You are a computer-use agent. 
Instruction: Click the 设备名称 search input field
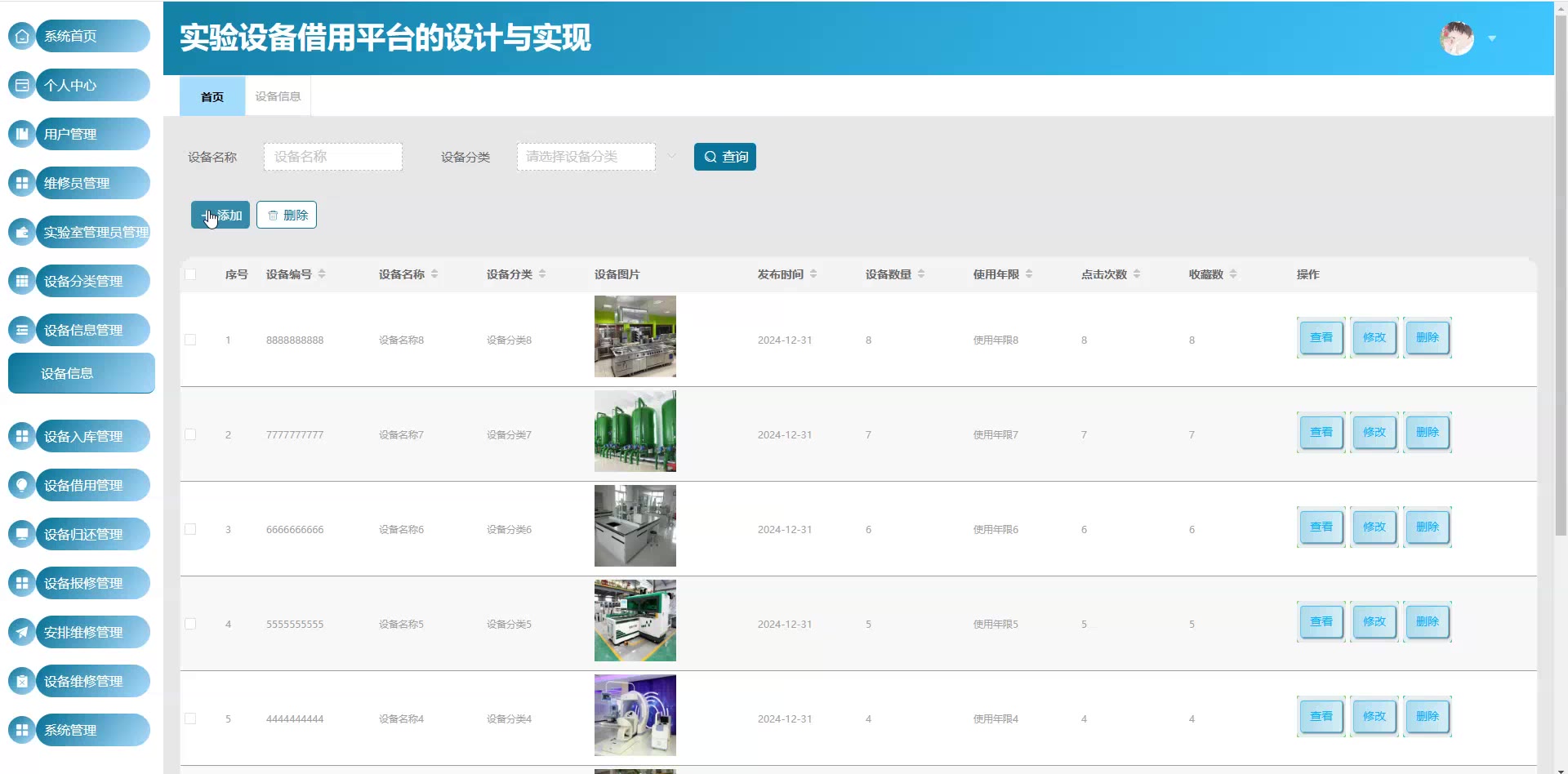coord(333,157)
